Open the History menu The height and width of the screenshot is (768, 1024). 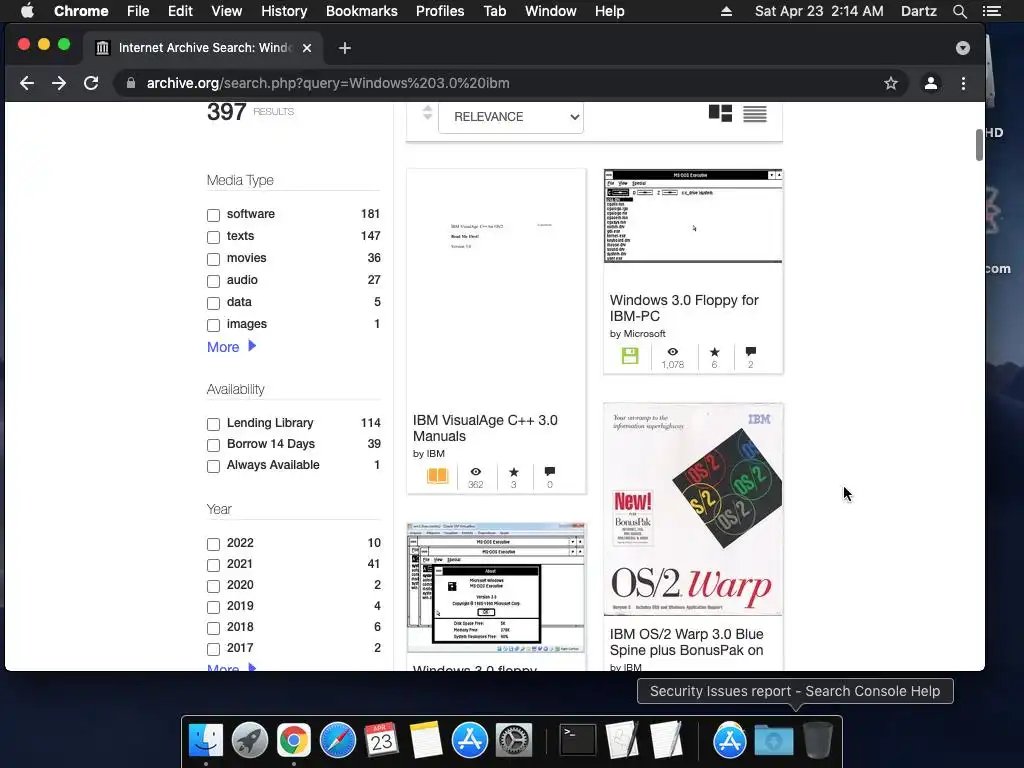click(x=284, y=11)
